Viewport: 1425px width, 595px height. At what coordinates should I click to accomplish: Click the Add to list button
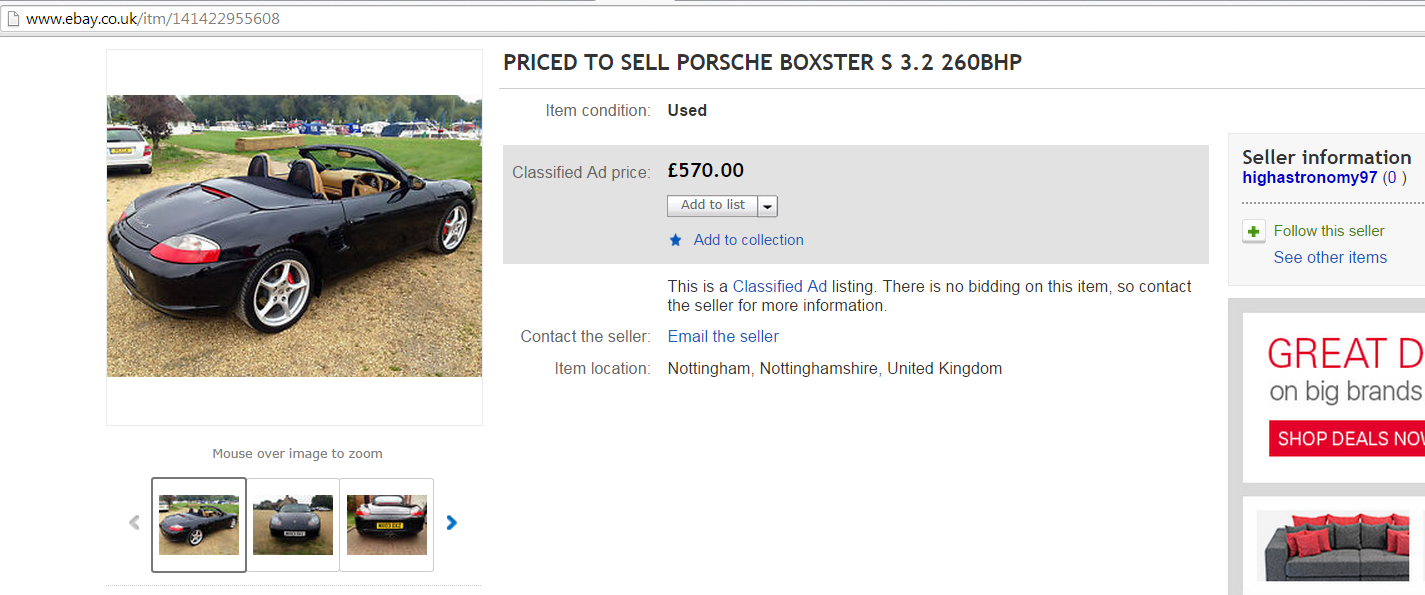pyautogui.click(x=712, y=205)
